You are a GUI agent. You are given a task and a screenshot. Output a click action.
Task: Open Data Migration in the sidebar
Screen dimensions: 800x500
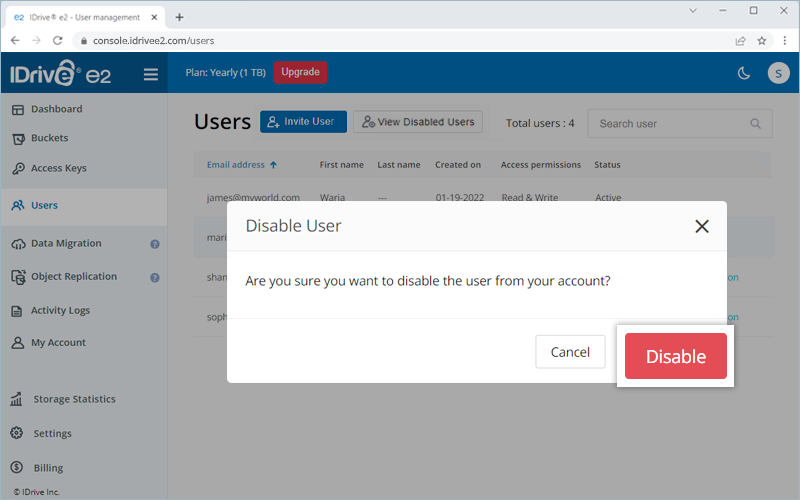66,243
